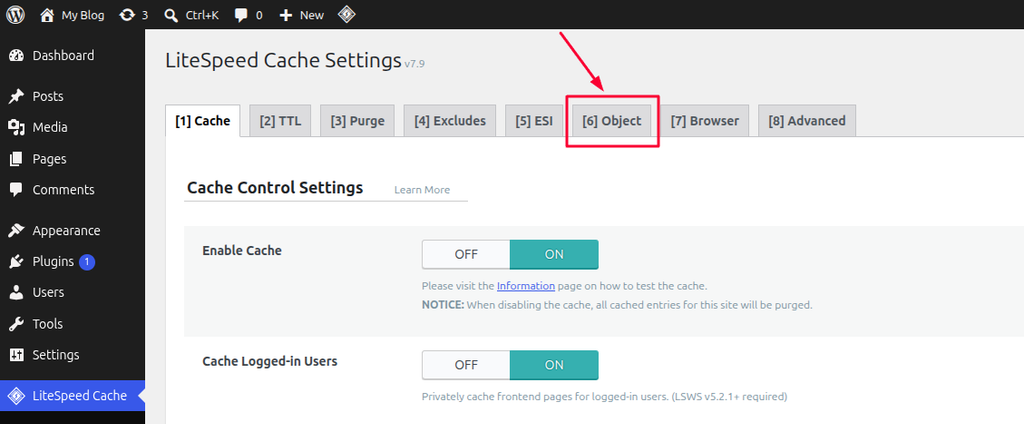Click the comments bubble icon in admin bar
Image resolution: width=1024 pixels, height=424 pixels.
(242, 15)
